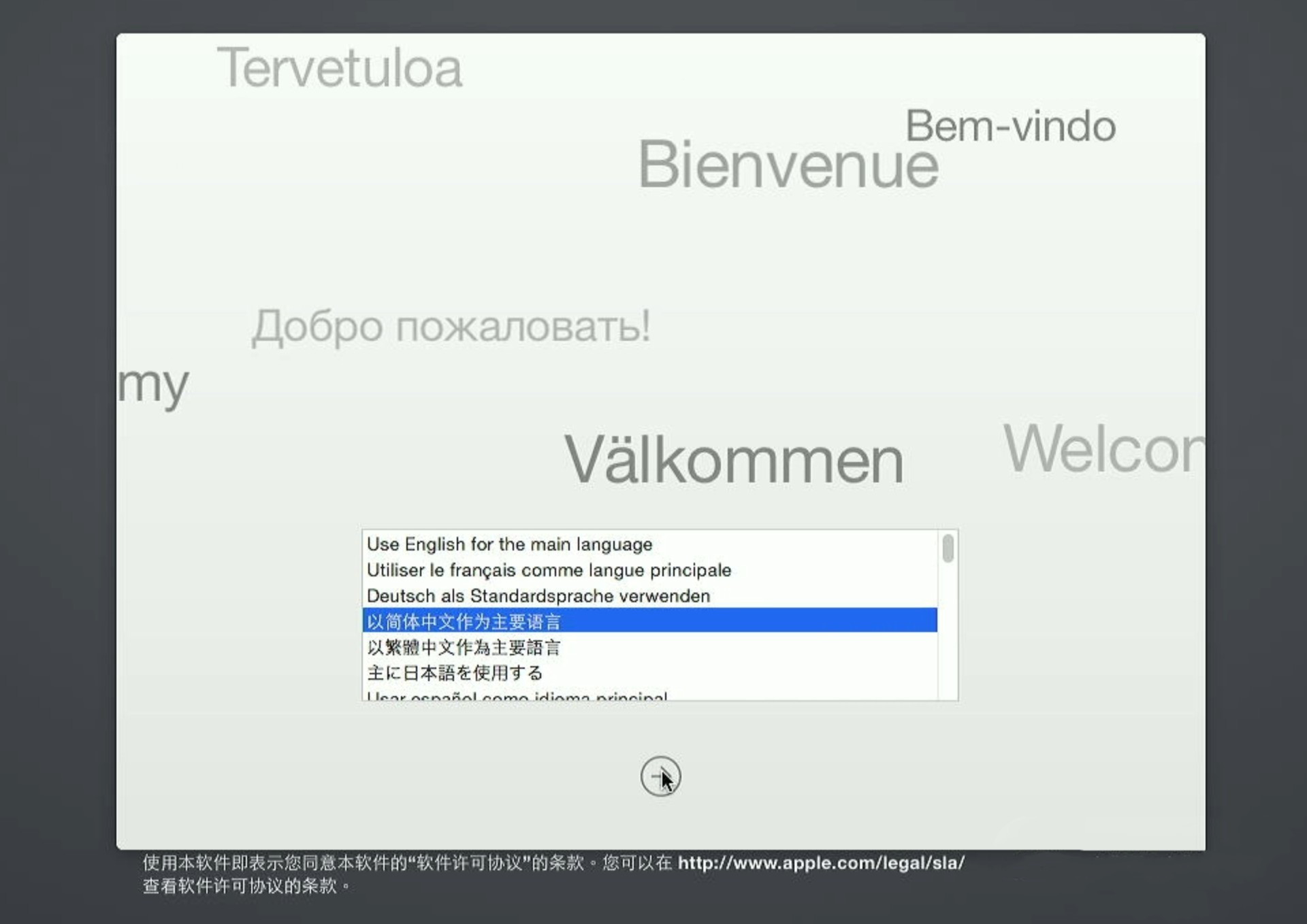This screenshot has width=1307, height=924.
Task: Click the highlighted Simplified Chinese option
Action: tap(464, 621)
